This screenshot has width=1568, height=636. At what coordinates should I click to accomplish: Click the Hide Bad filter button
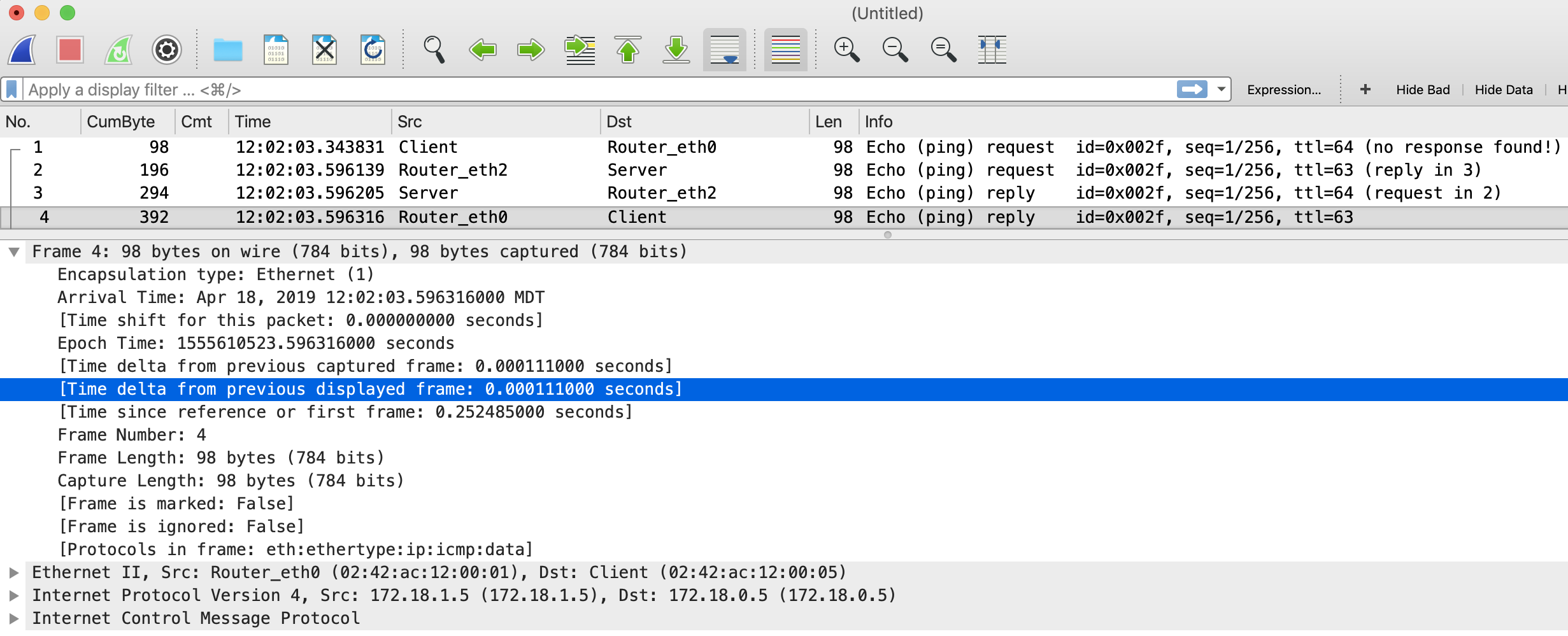point(1423,90)
